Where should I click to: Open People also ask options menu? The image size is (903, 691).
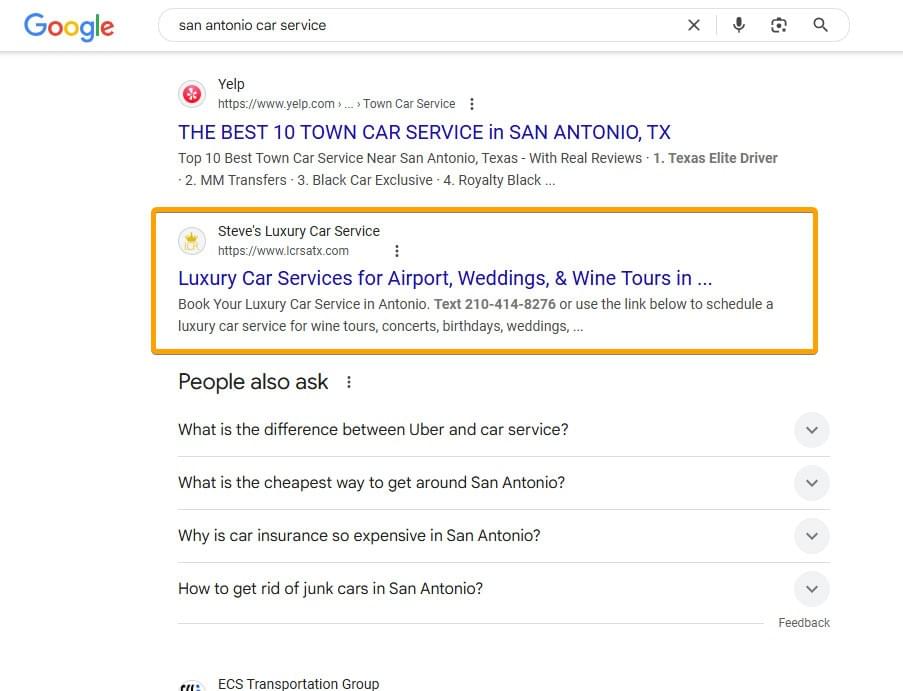click(349, 382)
